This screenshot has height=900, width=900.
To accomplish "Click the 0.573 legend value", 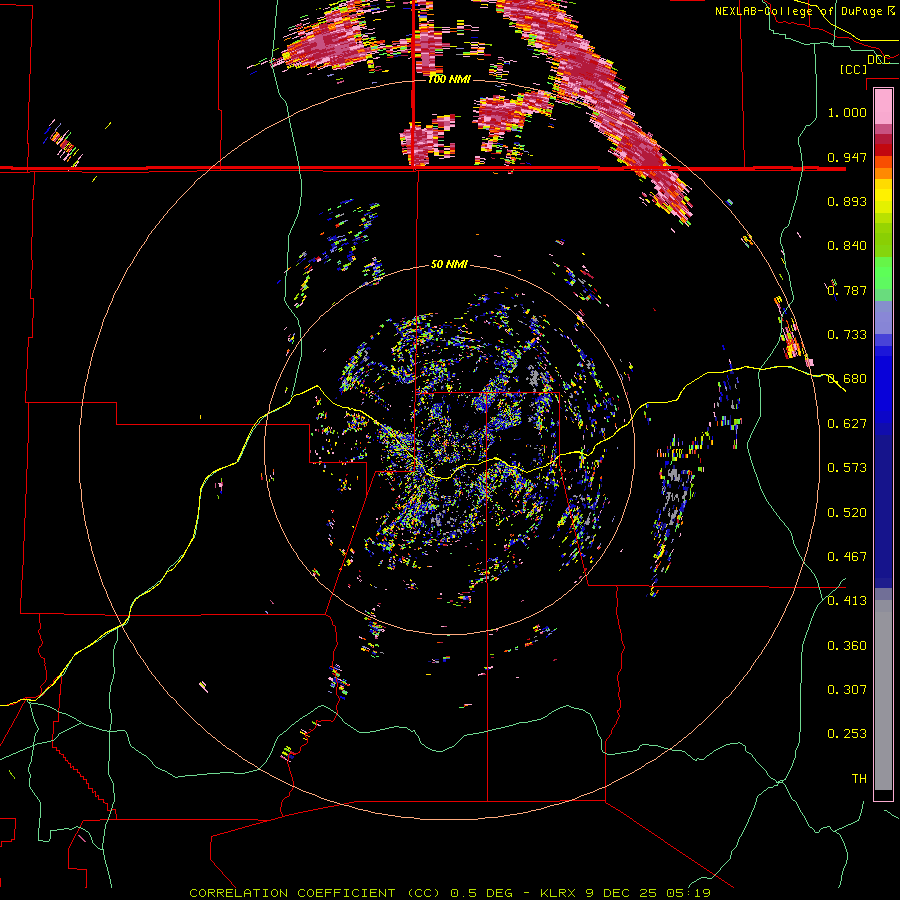I will coord(847,468).
